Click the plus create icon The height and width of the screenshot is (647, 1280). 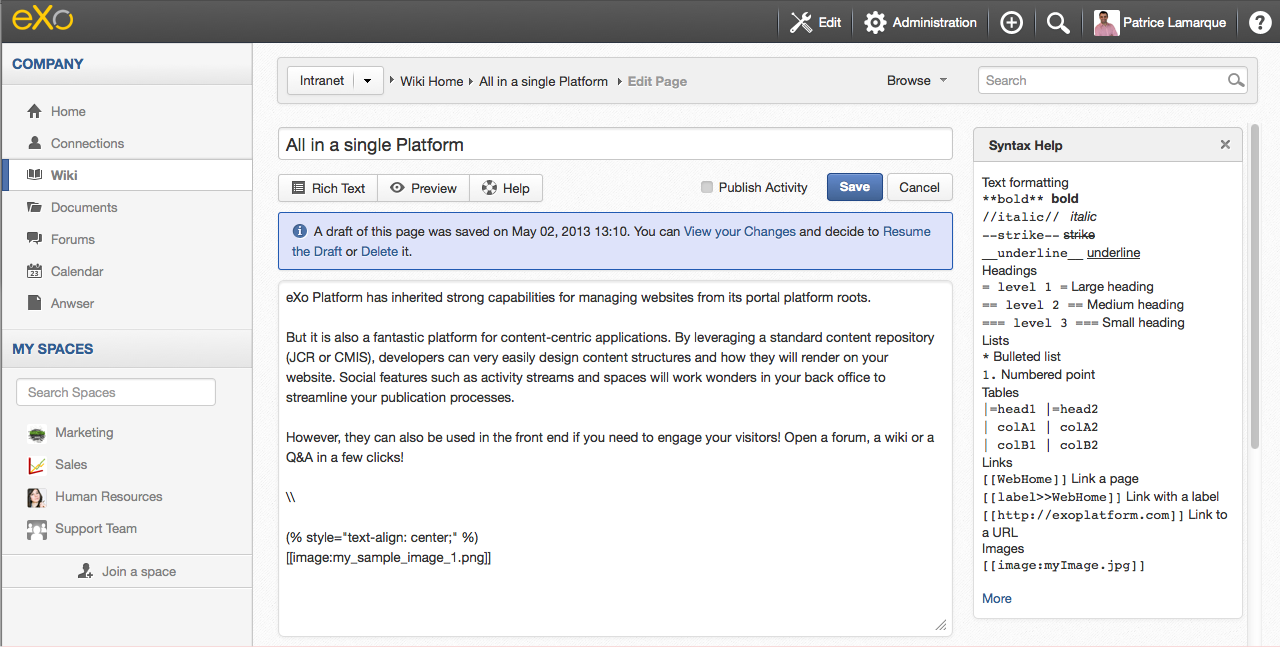(1011, 22)
